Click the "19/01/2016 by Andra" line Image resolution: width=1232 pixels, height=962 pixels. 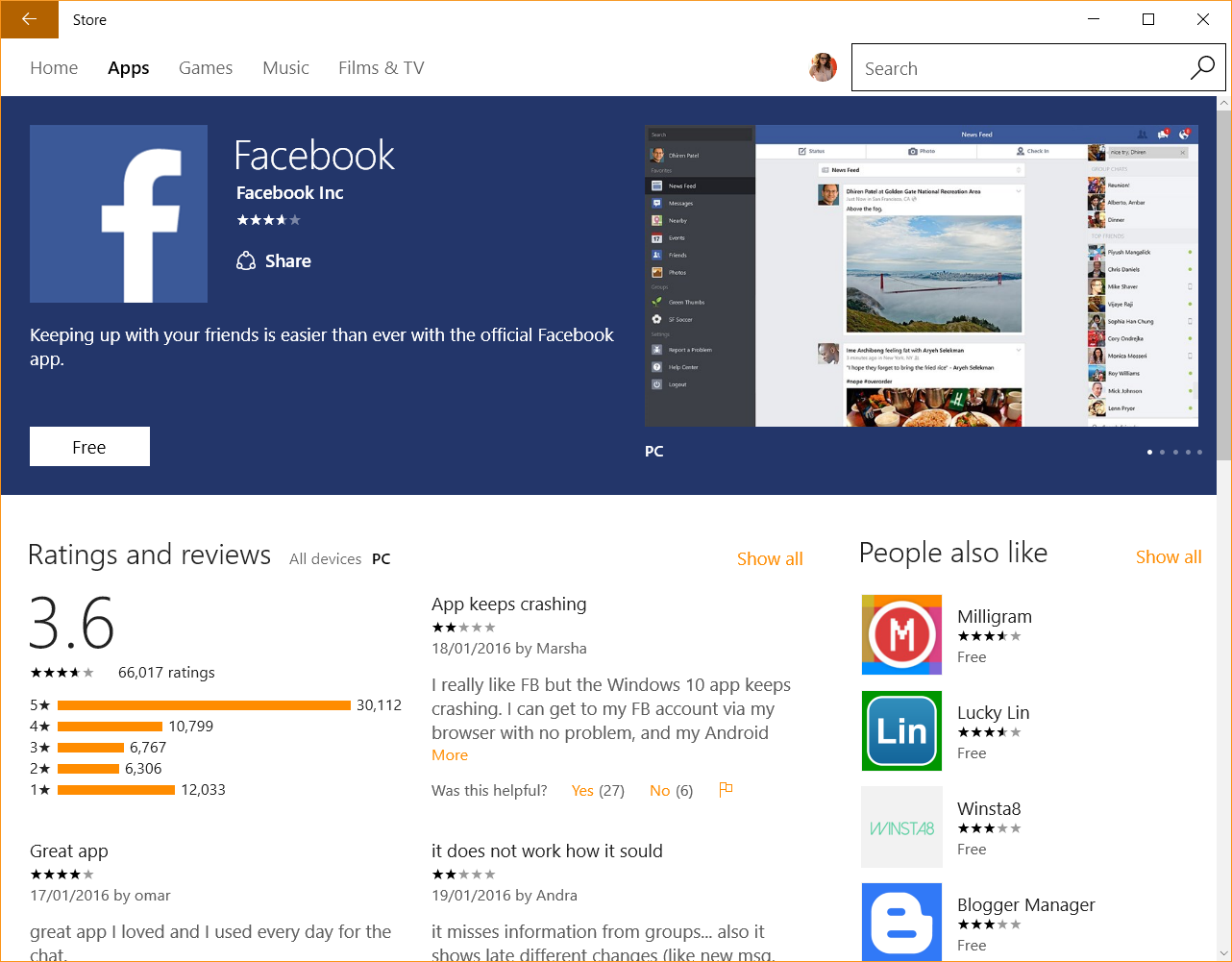(x=505, y=895)
